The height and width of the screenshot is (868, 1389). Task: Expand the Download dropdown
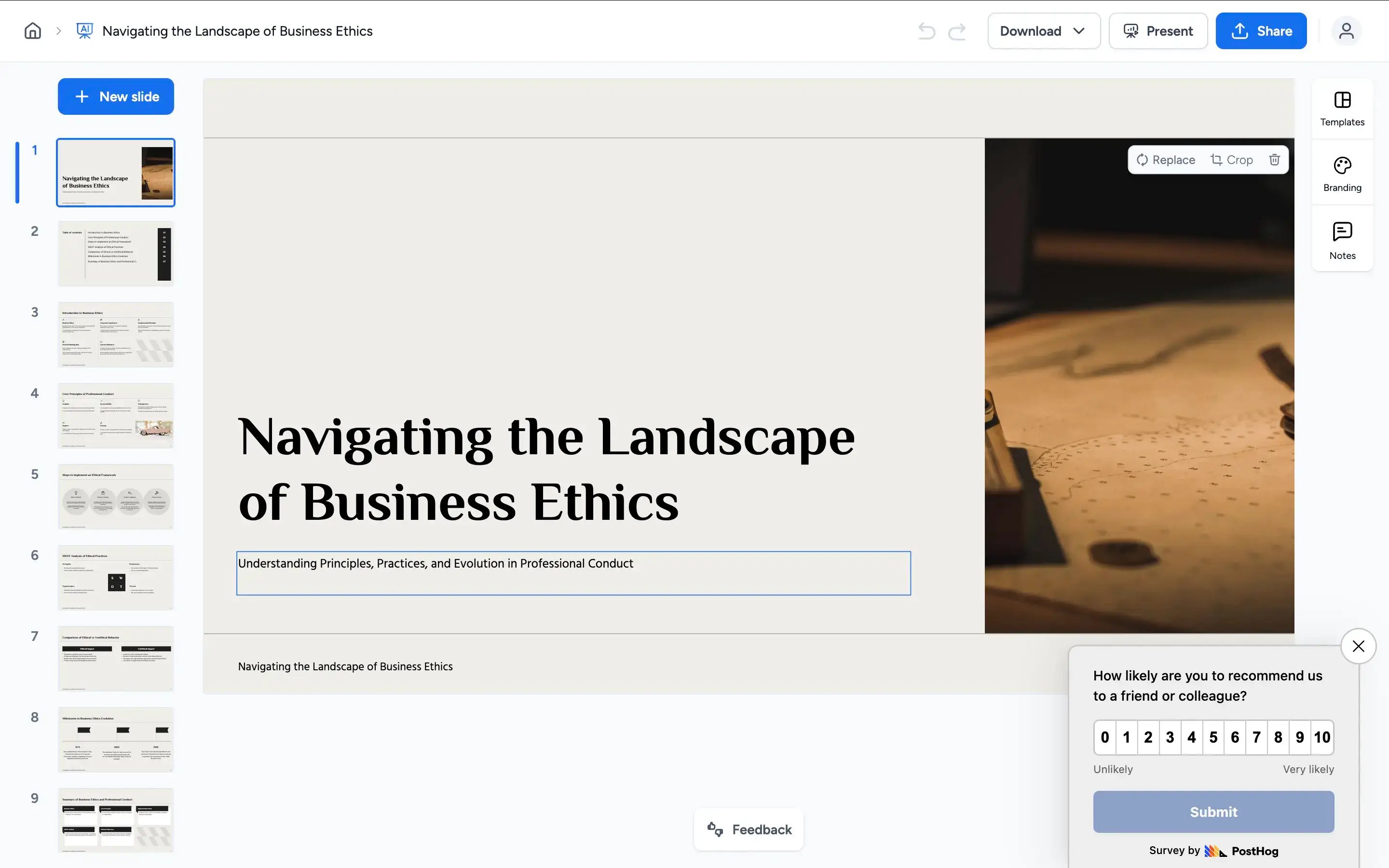coord(1043,31)
